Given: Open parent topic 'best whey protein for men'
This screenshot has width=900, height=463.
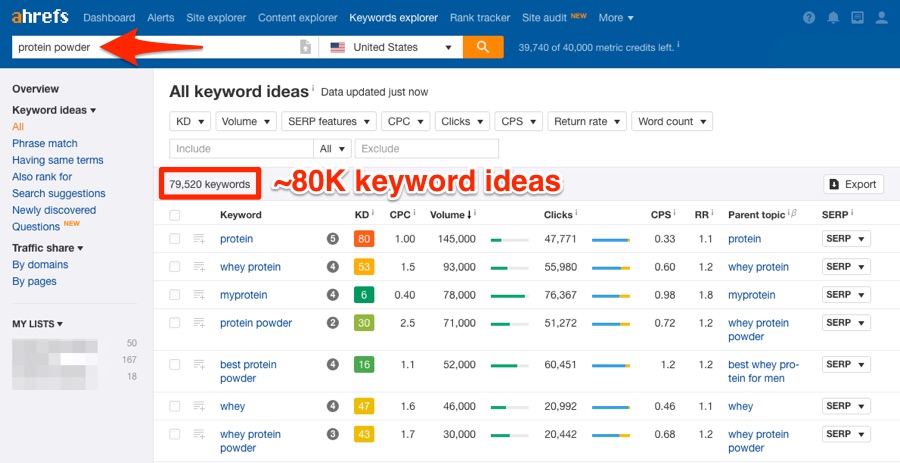Looking at the screenshot, I should point(763,371).
